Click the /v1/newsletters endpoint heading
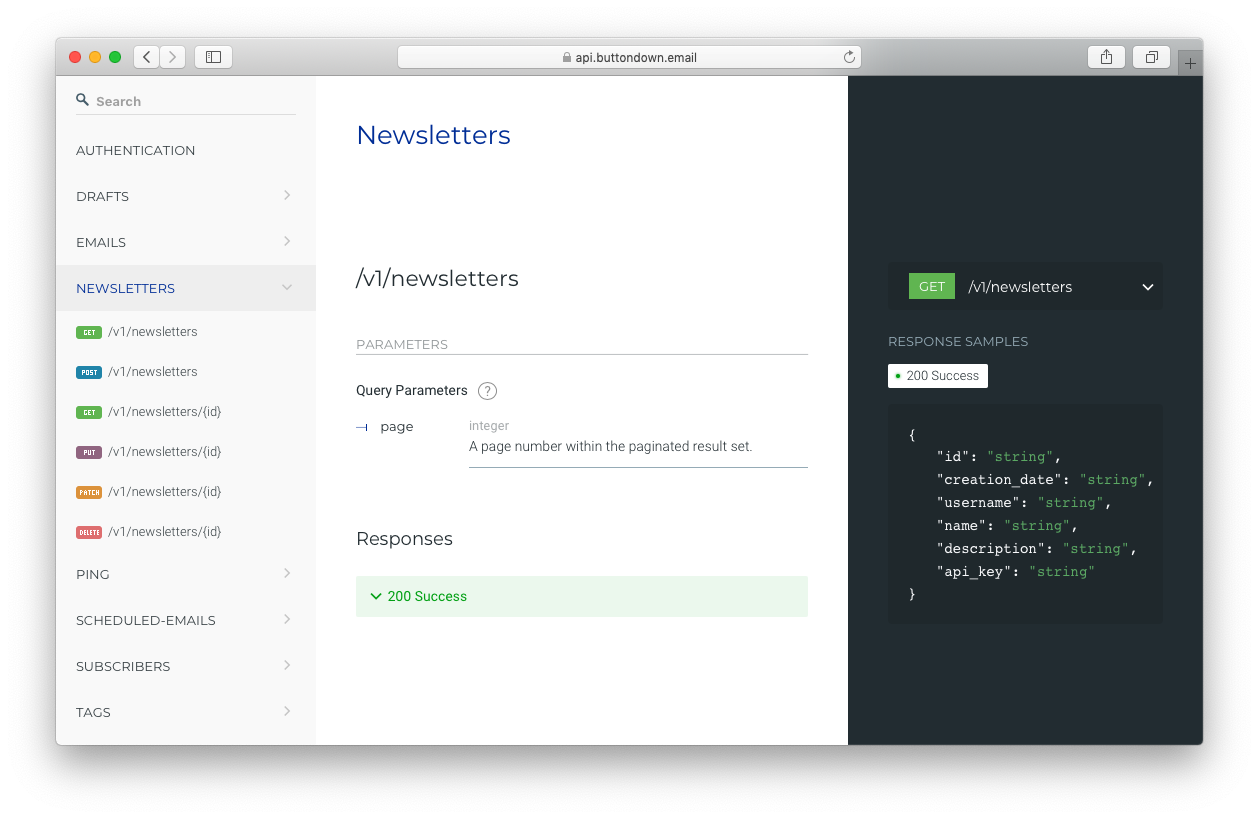The height and width of the screenshot is (819, 1259). point(437,278)
